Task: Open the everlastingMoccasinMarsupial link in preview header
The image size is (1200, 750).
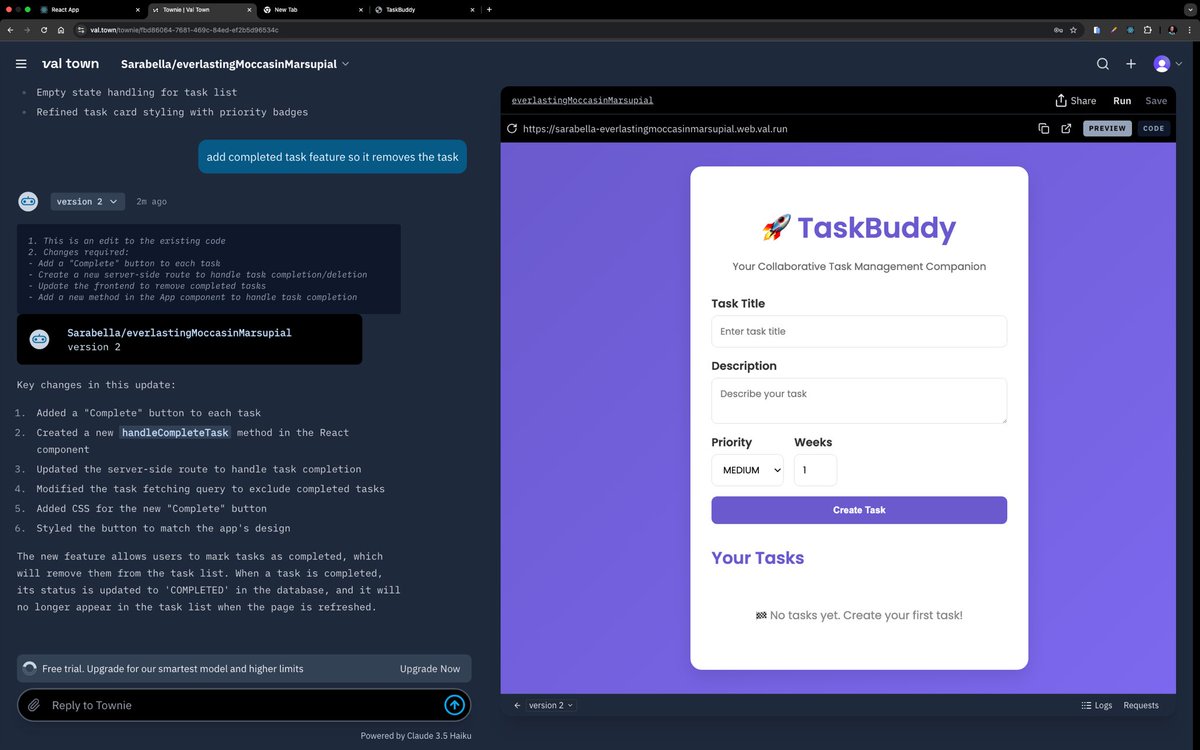Action: point(582,101)
